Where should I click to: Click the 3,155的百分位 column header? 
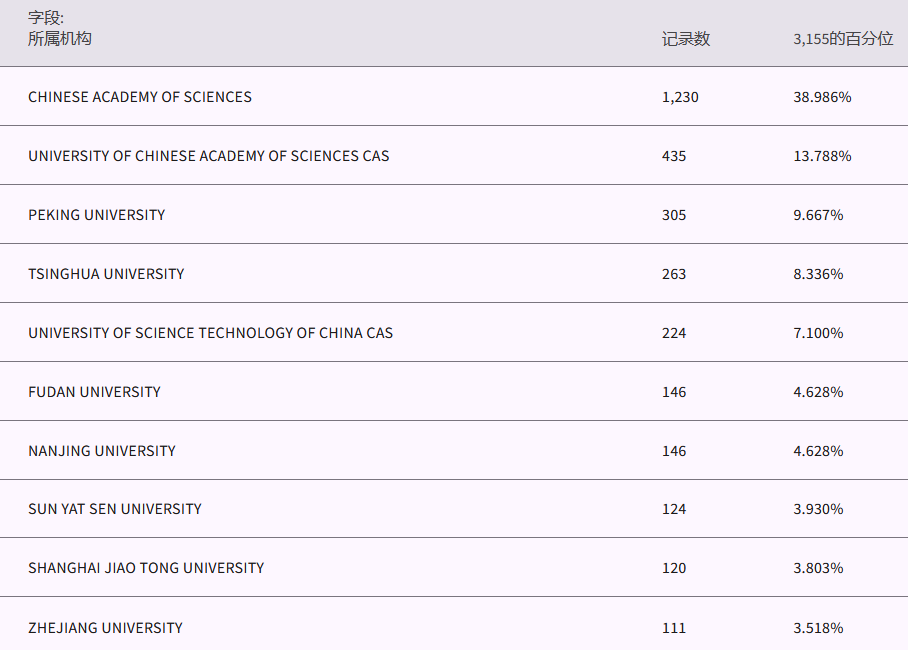click(x=843, y=39)
